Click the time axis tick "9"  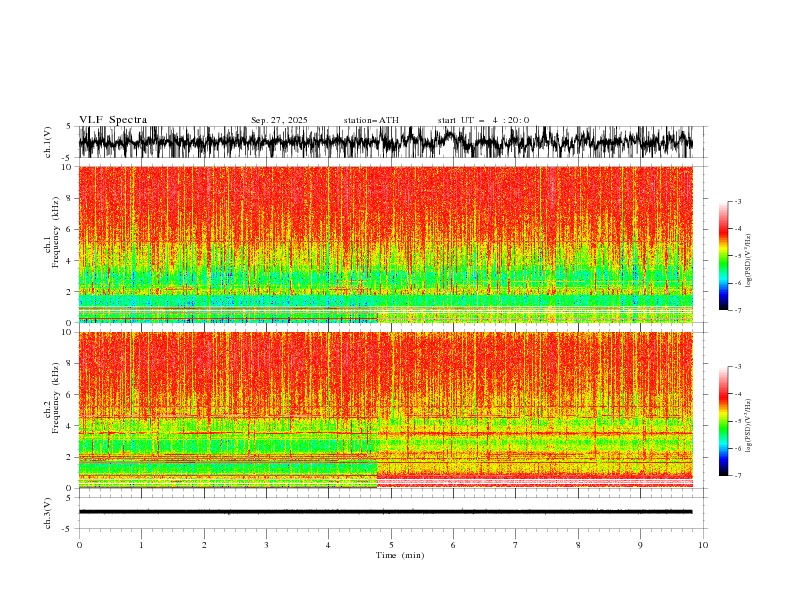[x=640, y=545]
